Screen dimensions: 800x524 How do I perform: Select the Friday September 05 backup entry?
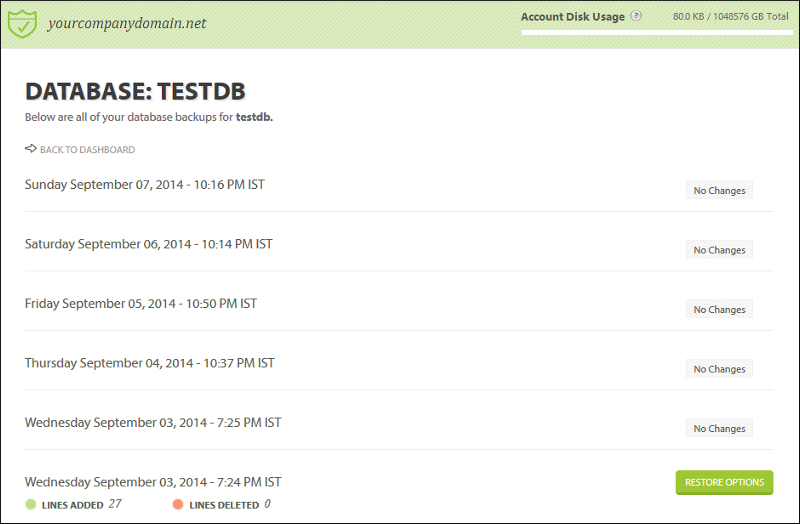pos(140,303)
